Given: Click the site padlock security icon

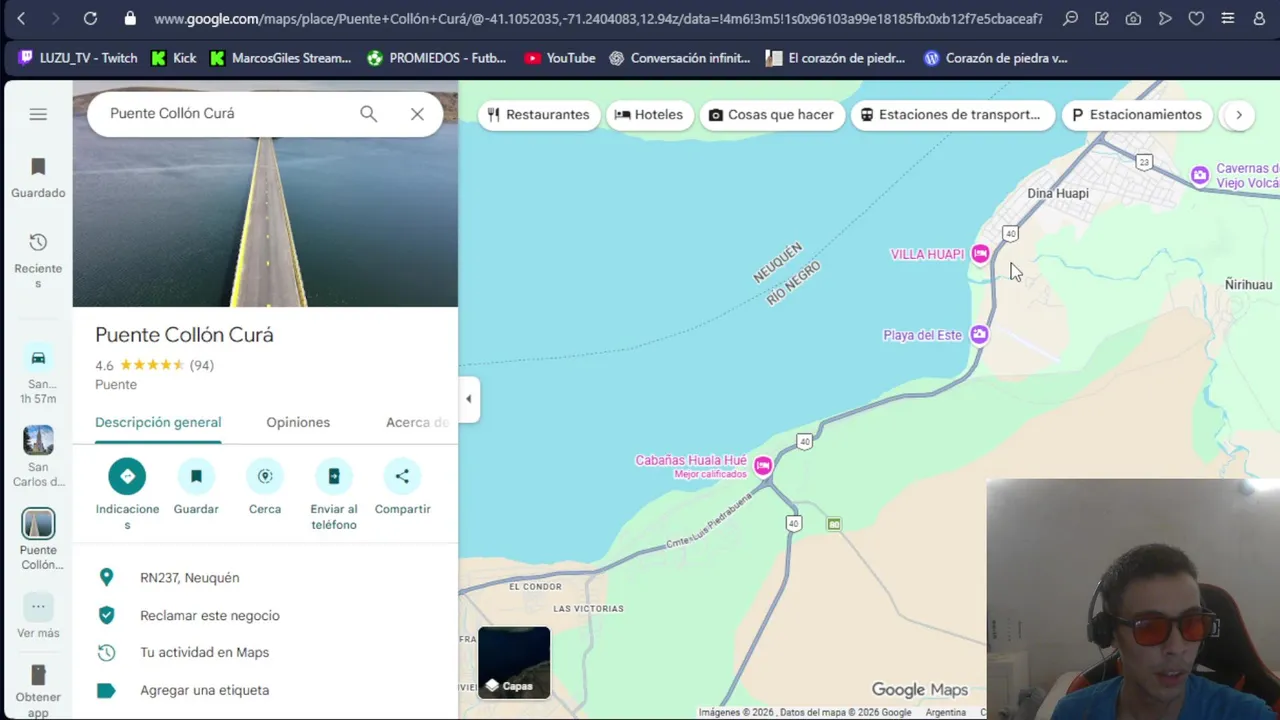Looking at the screenshot, I should (130, 18).
